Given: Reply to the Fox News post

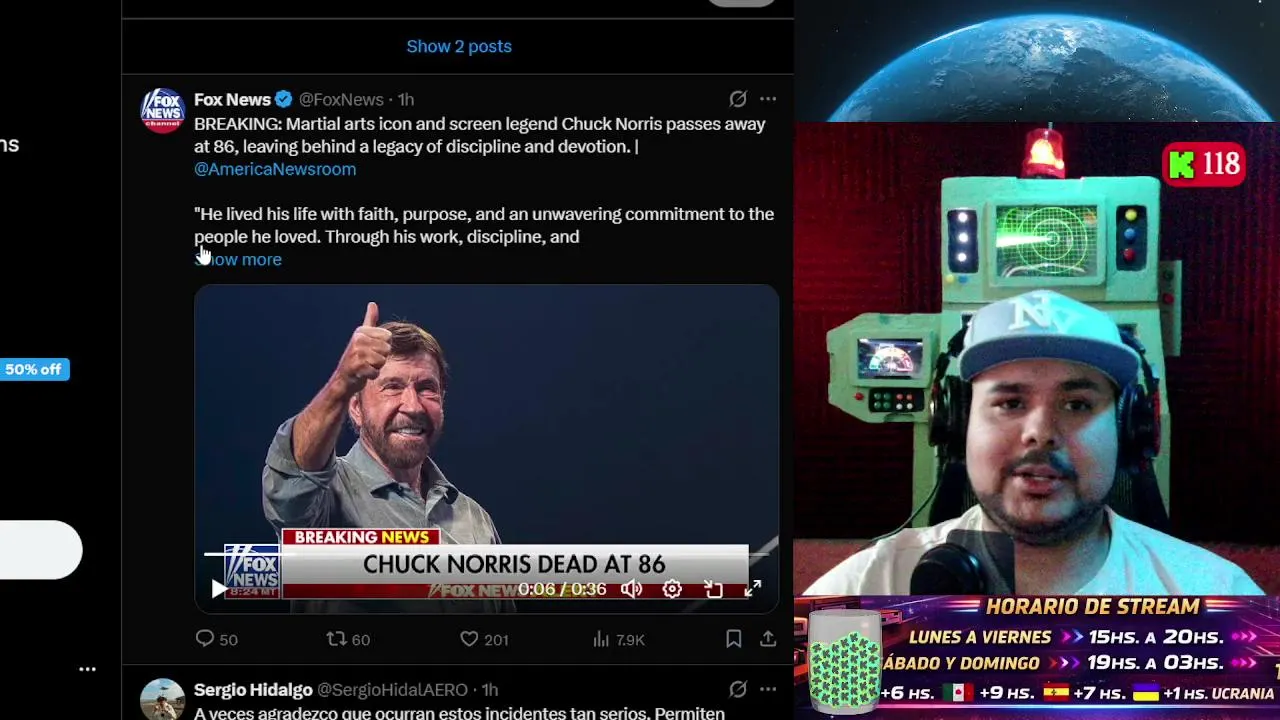Looking at the screenshot, I should [x=216, y=639].
